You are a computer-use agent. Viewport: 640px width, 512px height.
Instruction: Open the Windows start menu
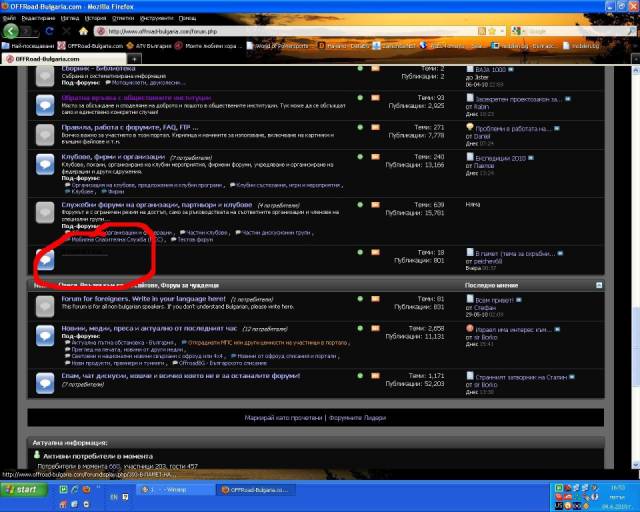click(x=24, y=489)
